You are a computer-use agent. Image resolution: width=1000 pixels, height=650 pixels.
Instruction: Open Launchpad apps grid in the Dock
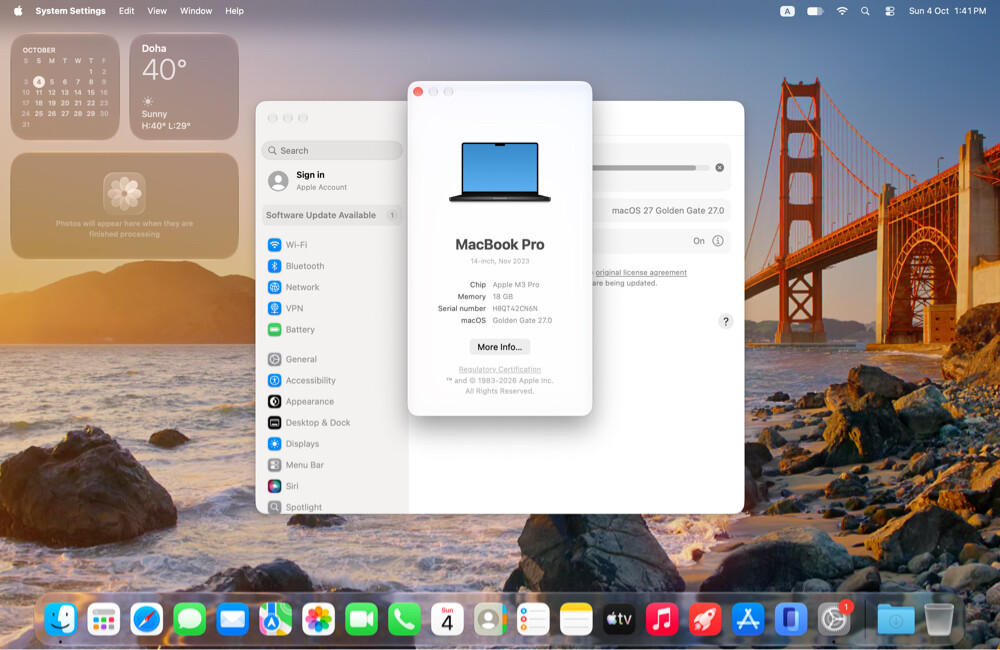[x=103, y=619]
